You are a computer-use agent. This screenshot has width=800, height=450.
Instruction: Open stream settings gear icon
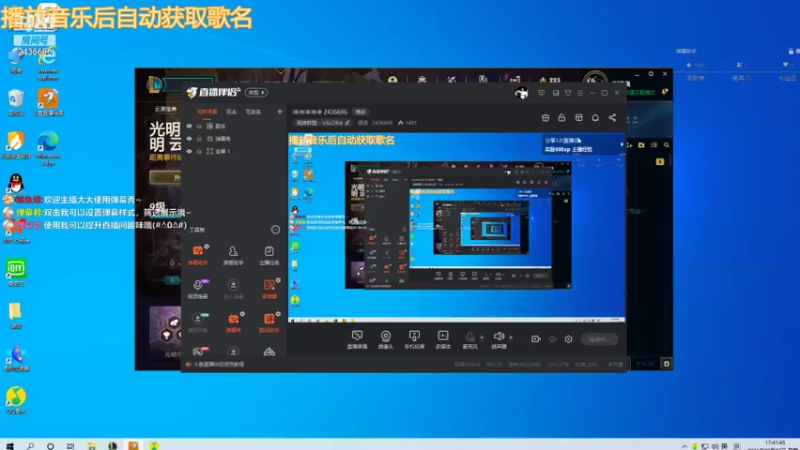click(x=568, y=339)
